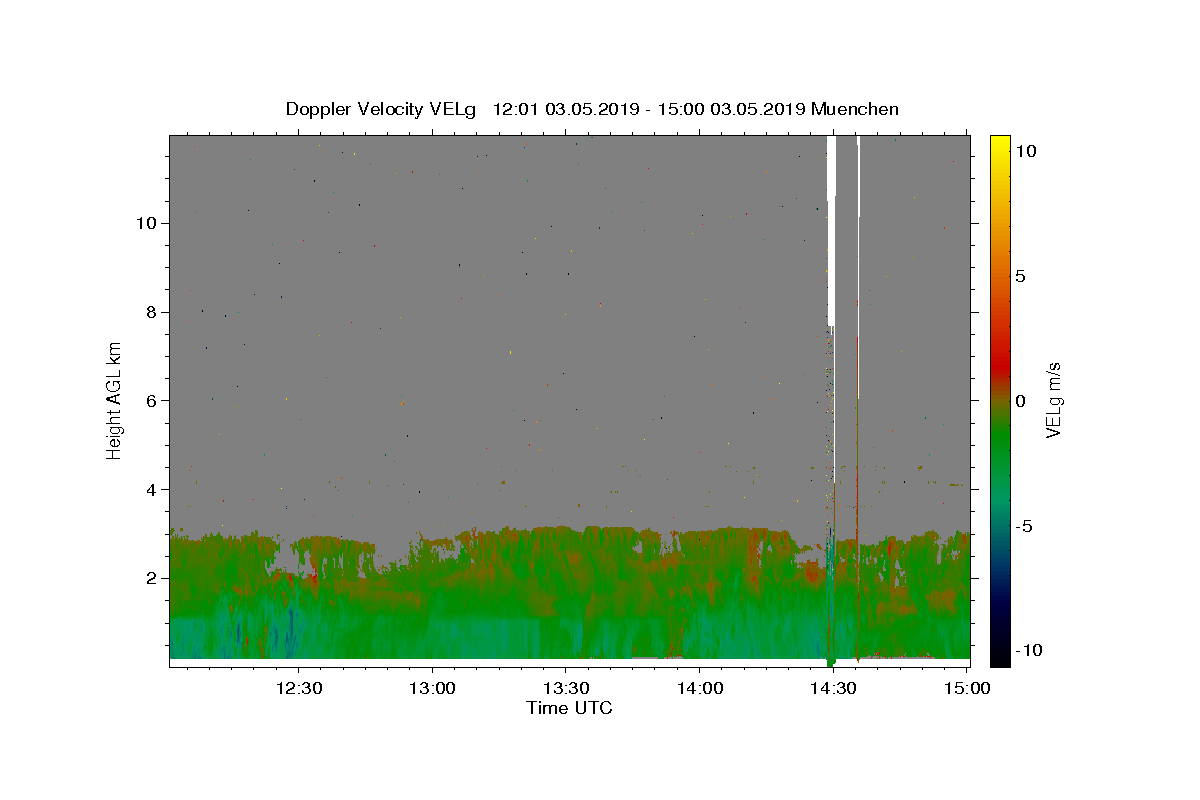Click the 14:30 time axis label
The width and height of the screenshot is (1200, 800).
(832, 688)
